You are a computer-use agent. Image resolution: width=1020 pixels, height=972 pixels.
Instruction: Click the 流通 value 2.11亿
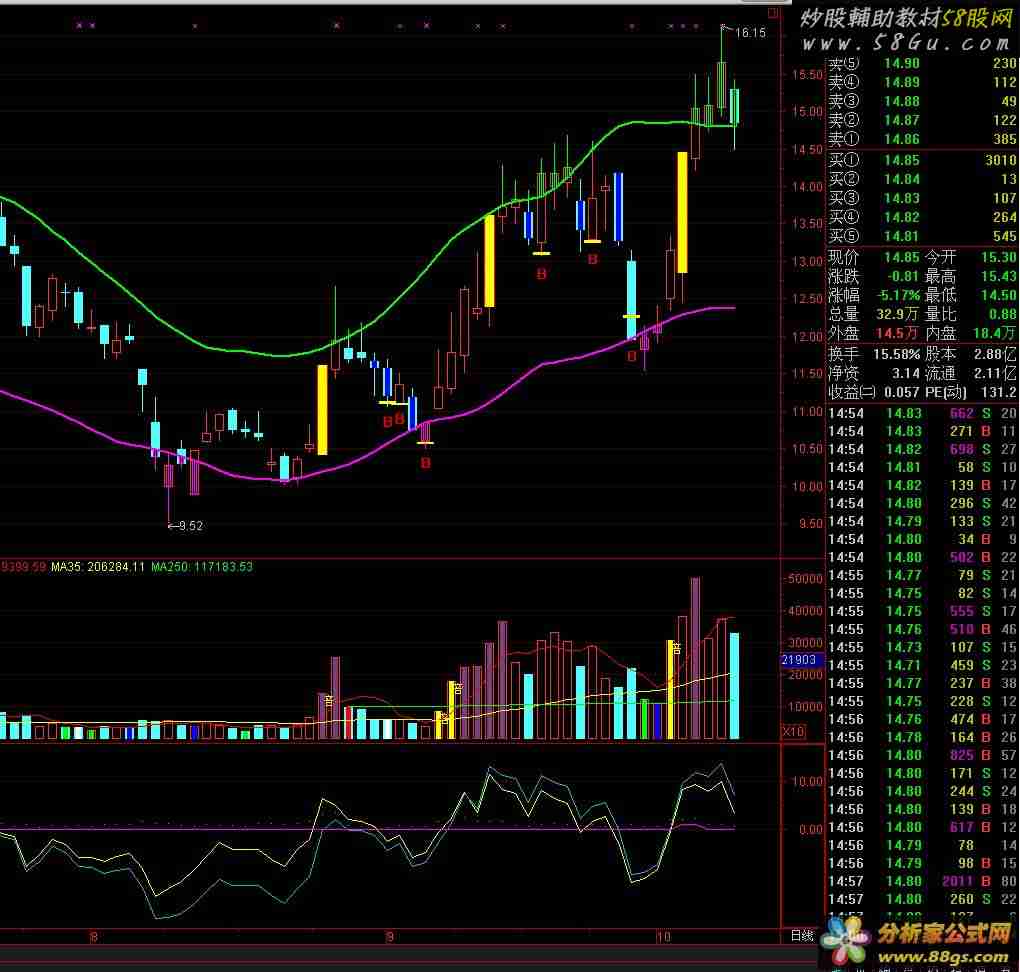[995, 373]
